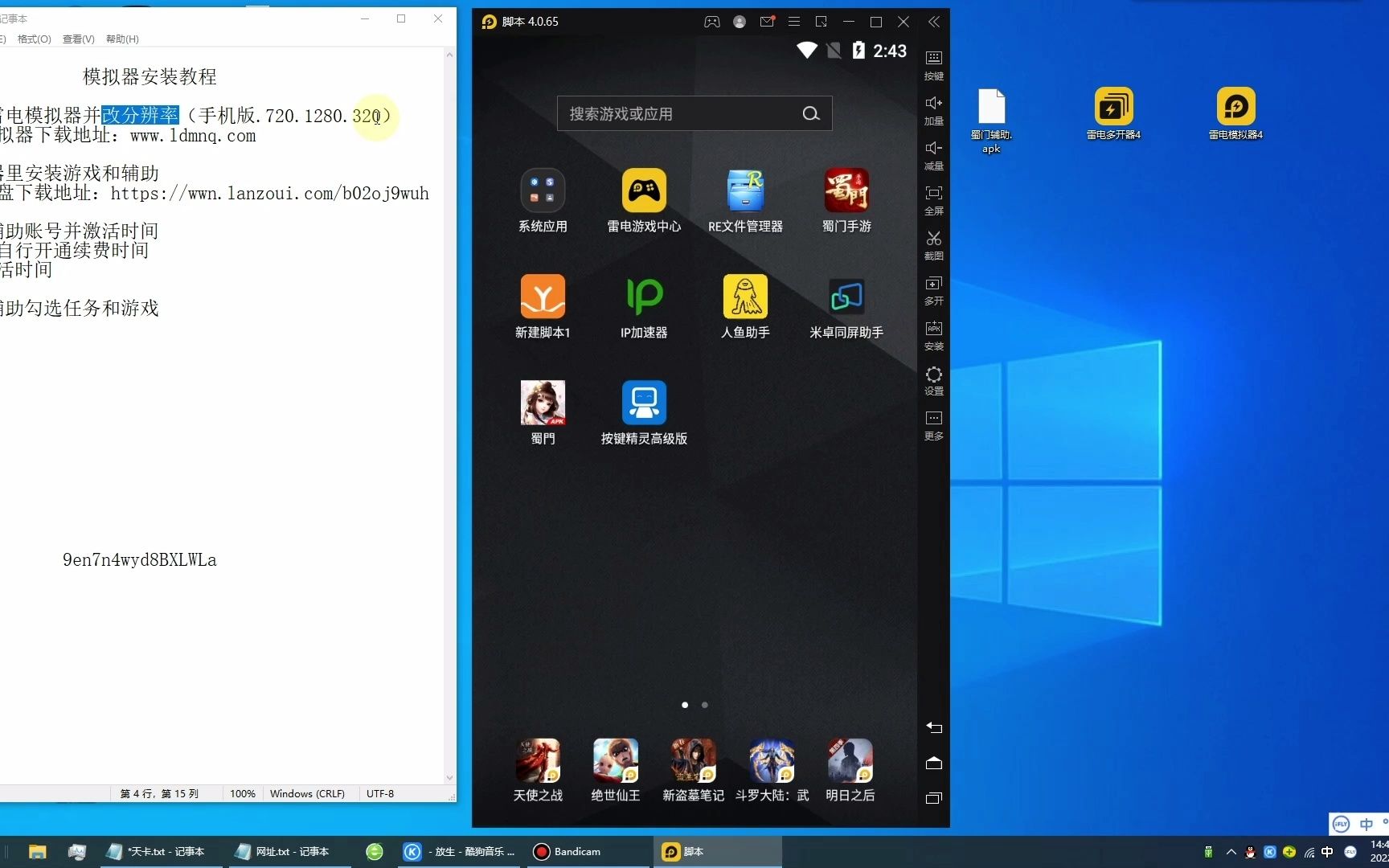Click the 按键 keyboard mapping sidebar icon
Image resolution: width=1389 pixels, height=868 pixels.
point(933,65)
